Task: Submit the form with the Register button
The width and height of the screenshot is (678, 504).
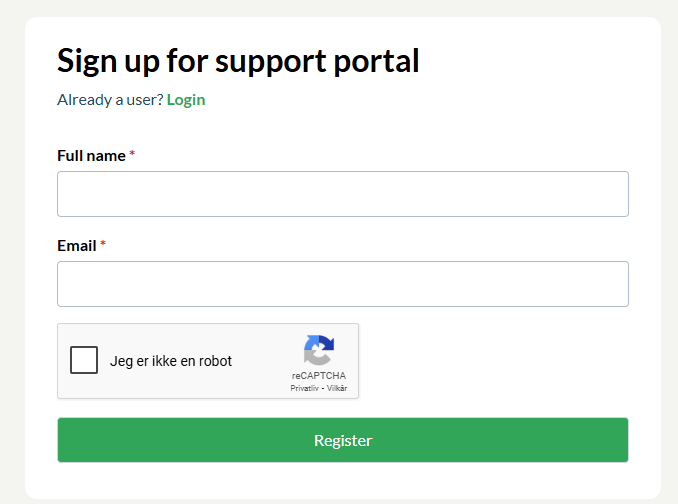Action: pos(343,440)
